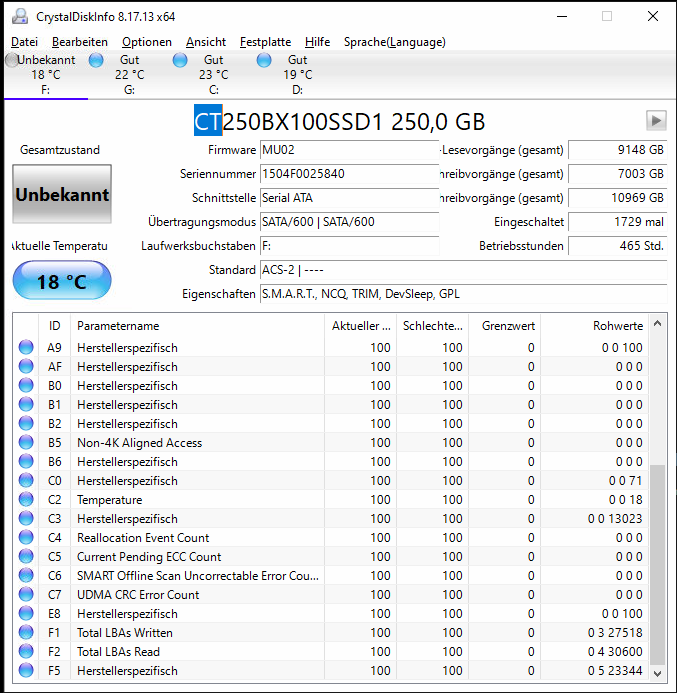677x693 pixels.
Task: Click status orb of Temperature row
Action: pyautogui.click(x=26, y=499)
